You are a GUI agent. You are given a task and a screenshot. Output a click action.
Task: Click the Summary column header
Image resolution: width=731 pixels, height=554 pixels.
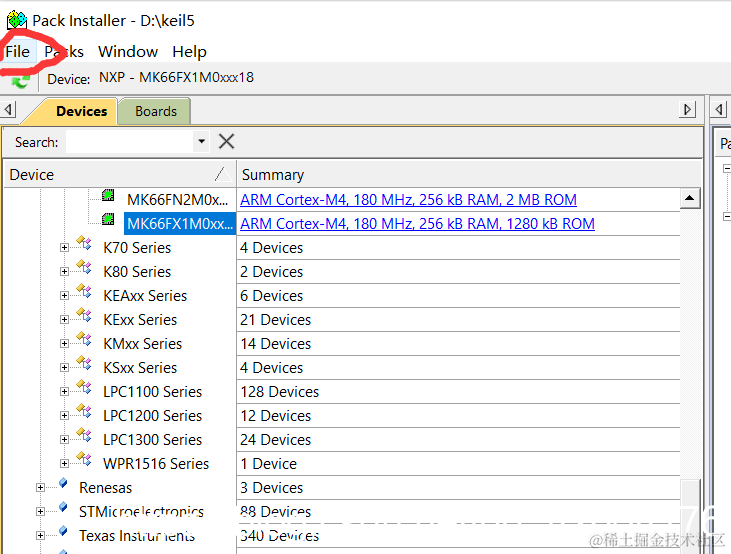click(x=469, y=174)
